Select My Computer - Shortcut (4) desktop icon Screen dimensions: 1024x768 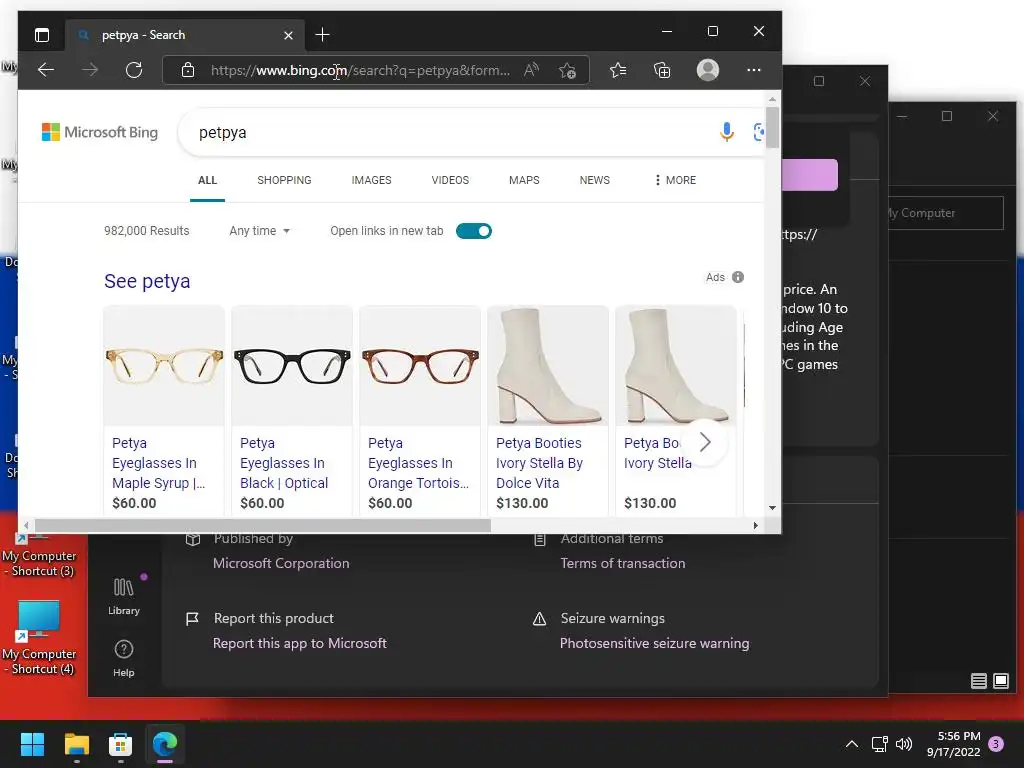tap(39, 638)
